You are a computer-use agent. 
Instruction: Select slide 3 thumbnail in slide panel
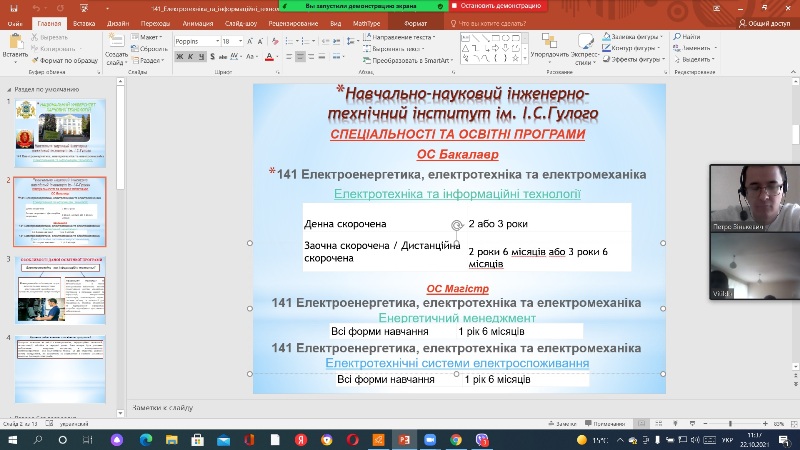pos(62,290)
